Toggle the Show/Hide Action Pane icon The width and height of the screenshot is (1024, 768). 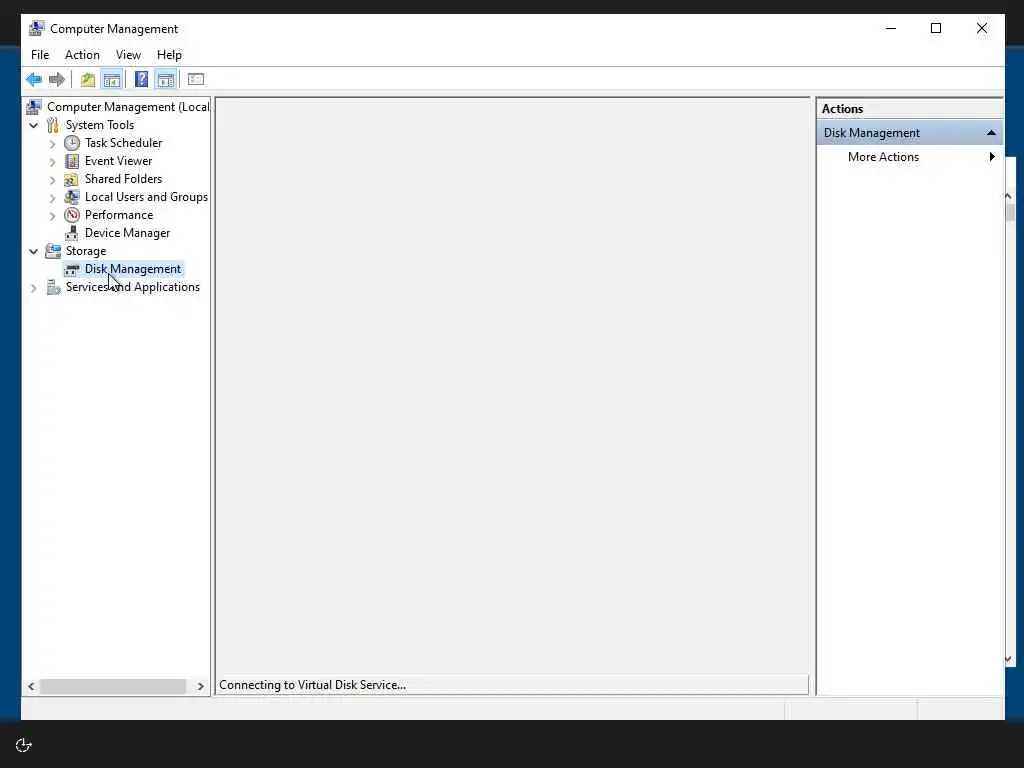pyautogui.click(x=166, y=80)
